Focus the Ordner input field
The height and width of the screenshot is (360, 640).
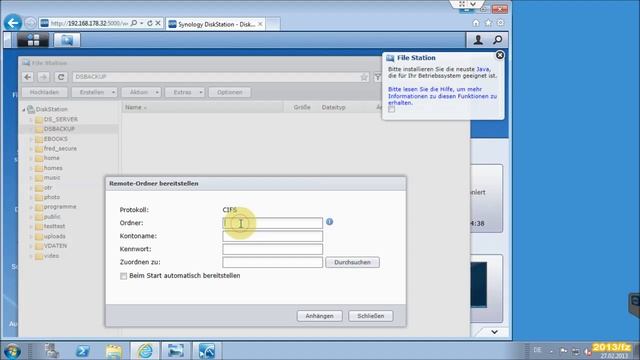pyautogui.click(x=273, y=223)
